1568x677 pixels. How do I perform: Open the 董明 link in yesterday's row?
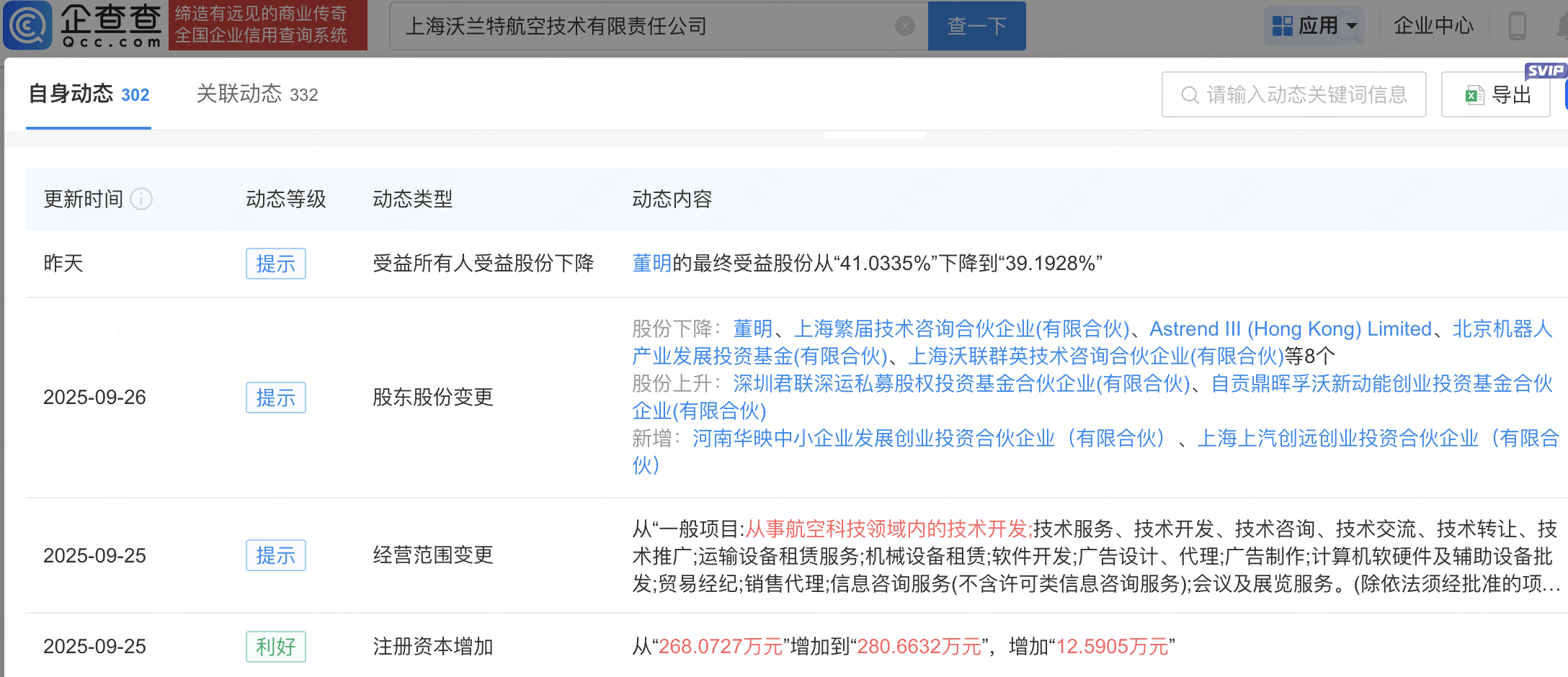pos(651,264)
